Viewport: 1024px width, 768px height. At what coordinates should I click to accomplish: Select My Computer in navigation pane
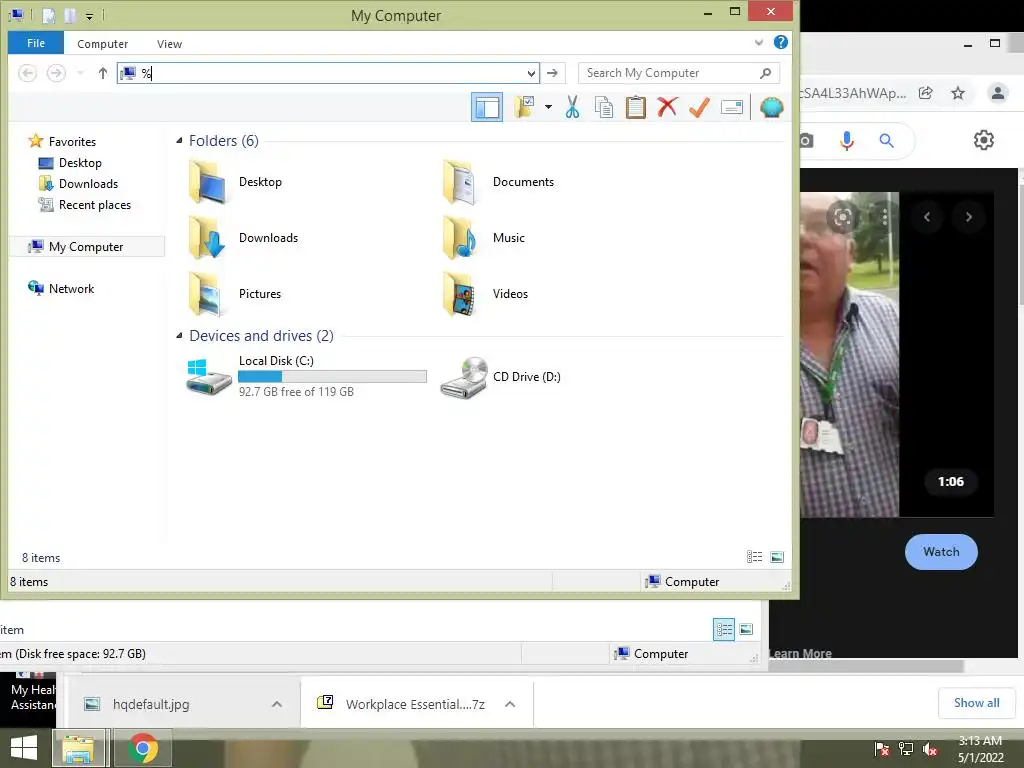point(86,247)
